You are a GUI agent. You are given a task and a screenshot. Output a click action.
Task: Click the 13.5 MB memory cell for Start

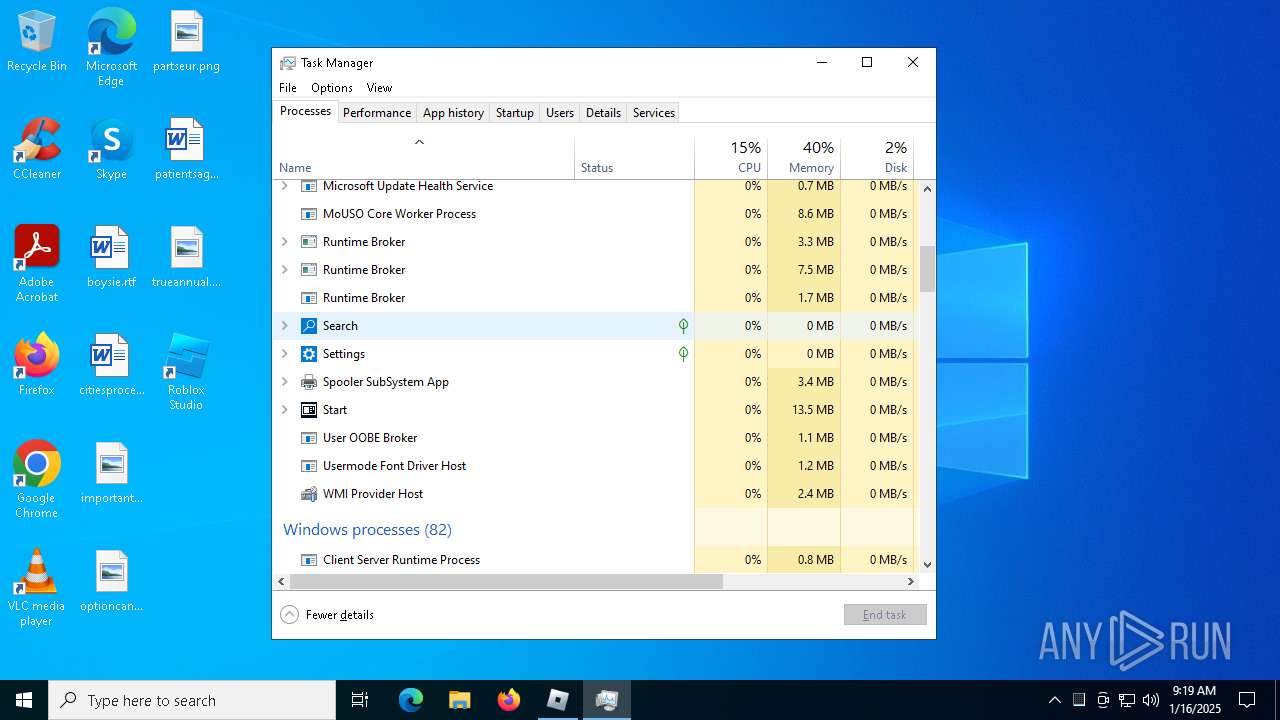point(804,410)
